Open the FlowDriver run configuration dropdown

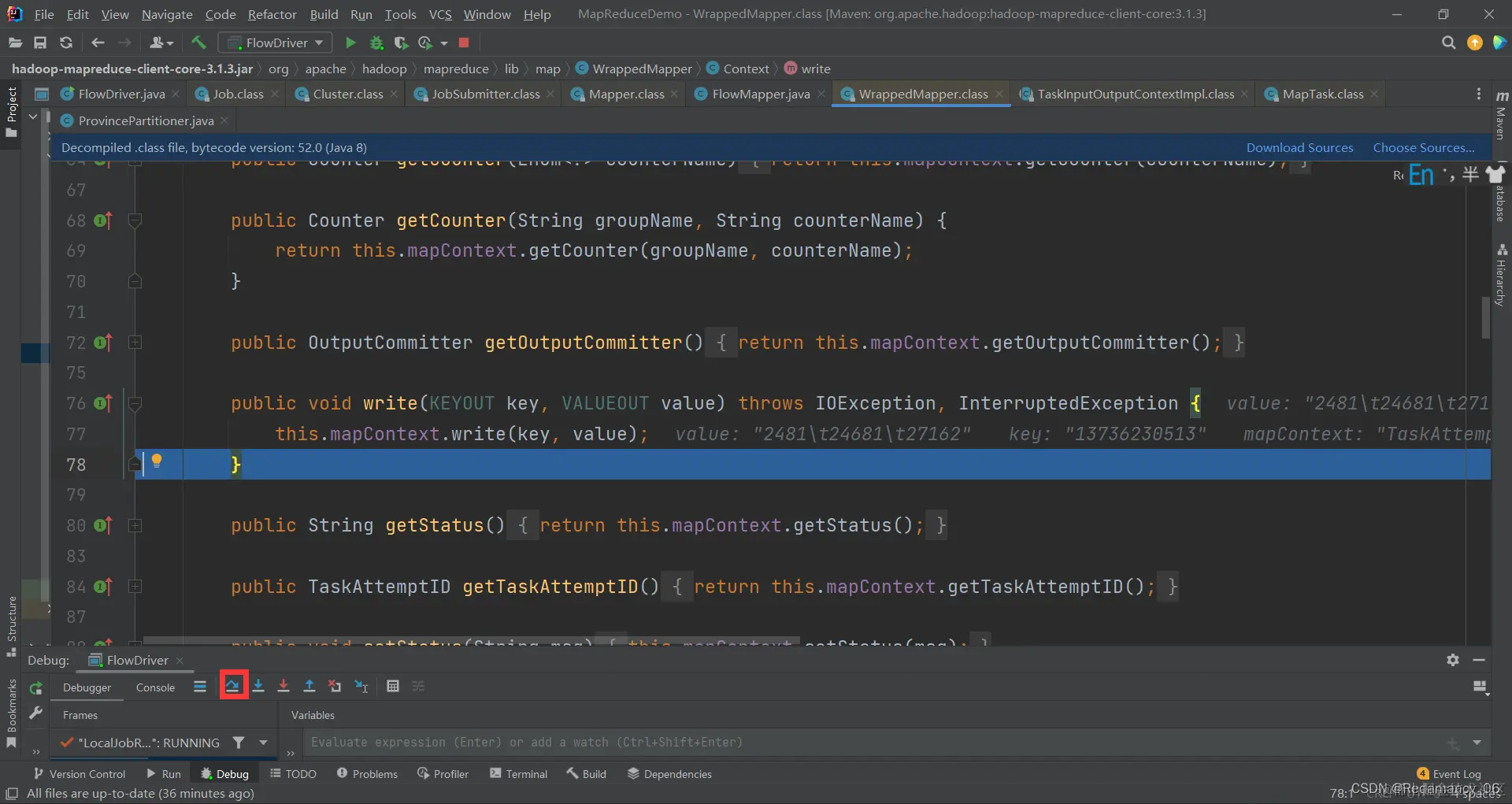click(275, 43)
